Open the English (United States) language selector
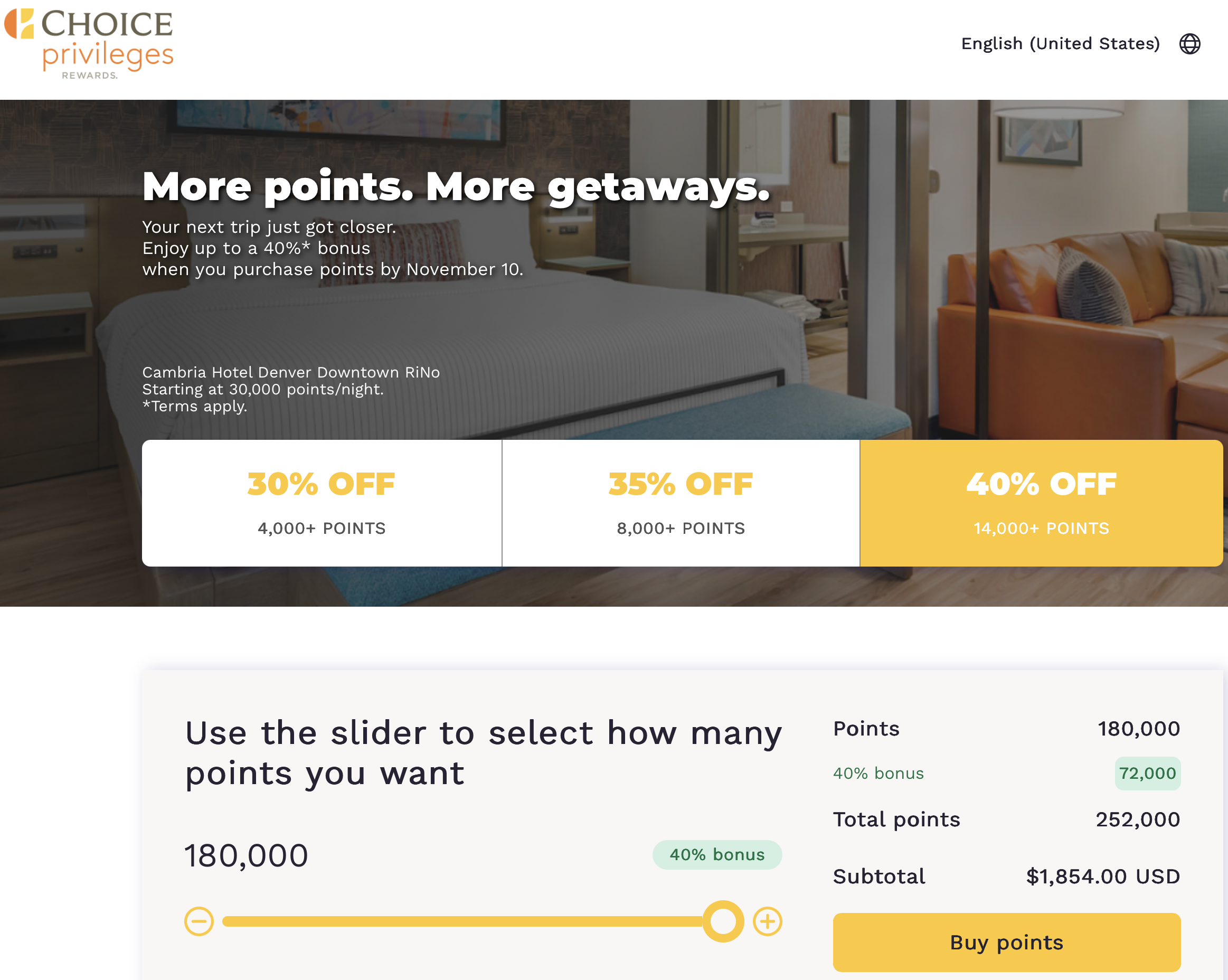1228x980 pixels. coord(1060,44)
